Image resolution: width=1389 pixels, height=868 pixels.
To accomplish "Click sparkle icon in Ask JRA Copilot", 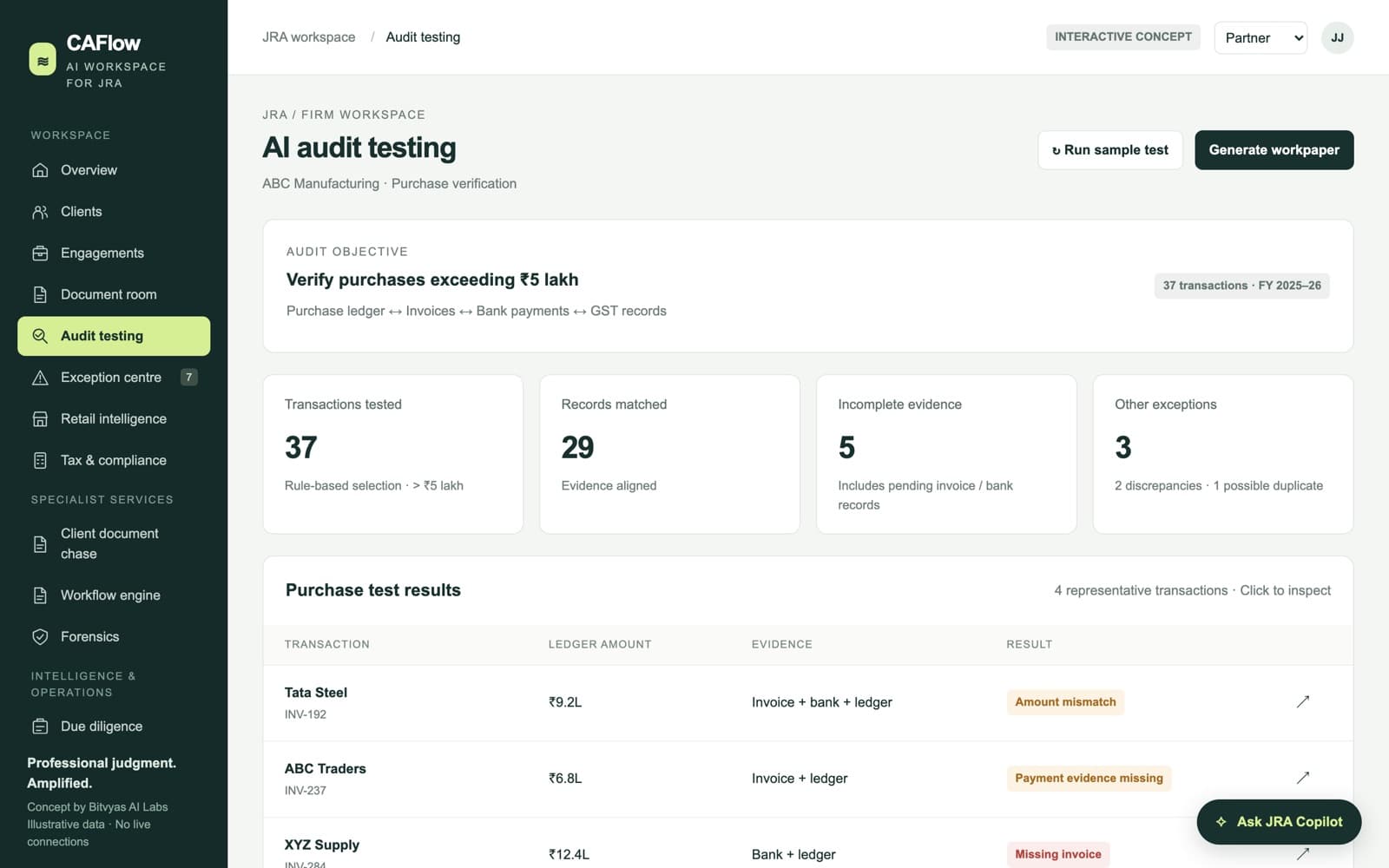I will click(1221, 822).
